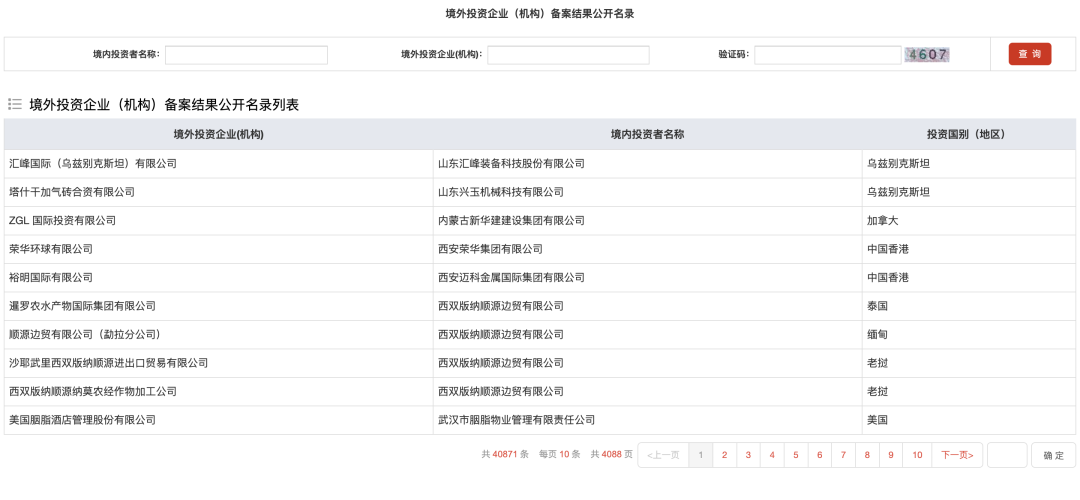
Task: Click the 共 40871 条 total count text
Action: [505, 455]
